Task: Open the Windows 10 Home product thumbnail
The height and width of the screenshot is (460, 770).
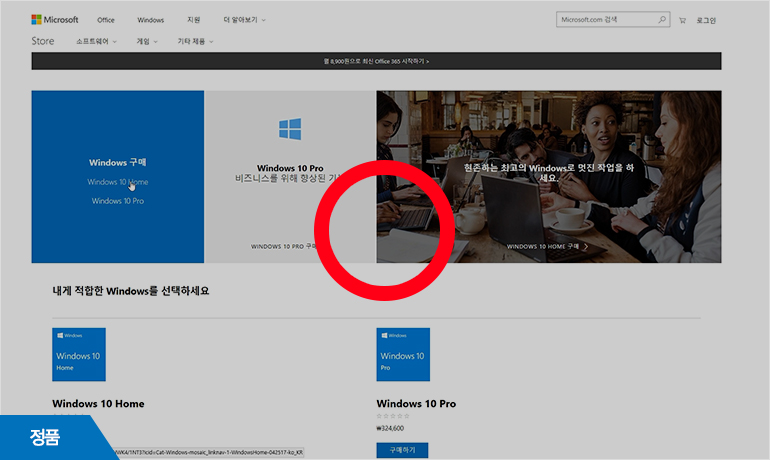Action: (79, 354)
